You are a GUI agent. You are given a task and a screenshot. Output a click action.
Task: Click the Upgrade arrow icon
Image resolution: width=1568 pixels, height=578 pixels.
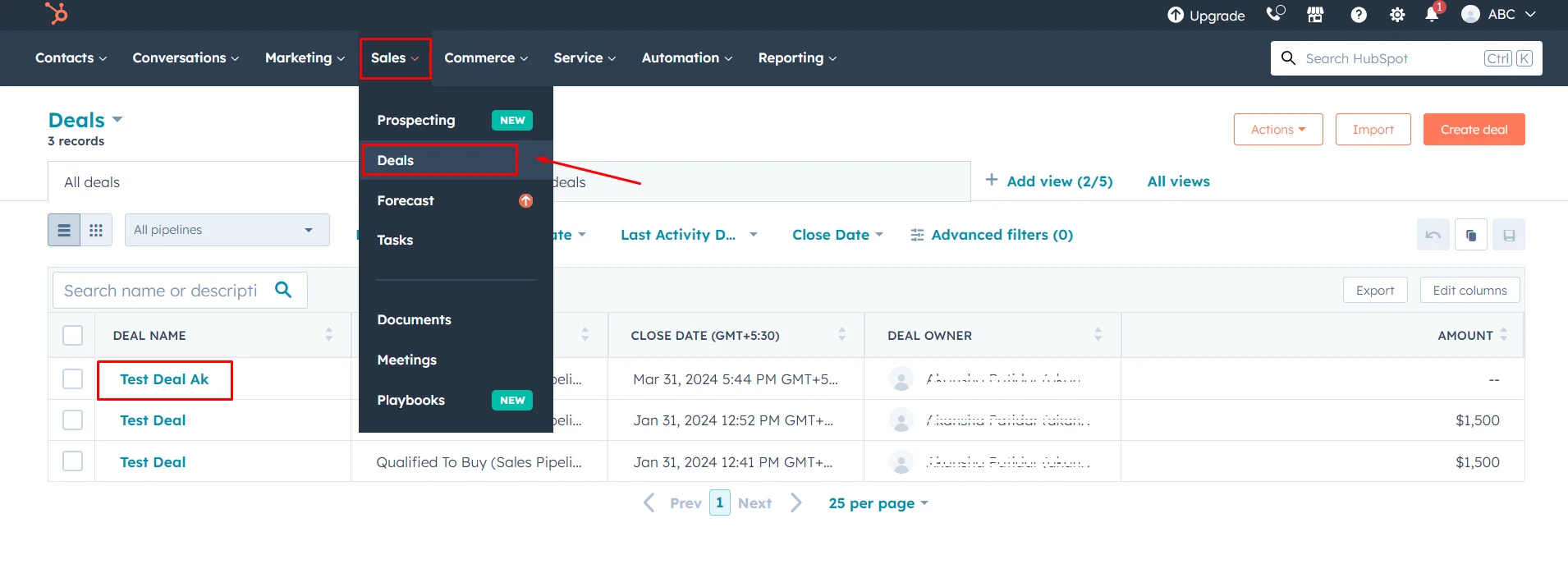coord(1176,15)
